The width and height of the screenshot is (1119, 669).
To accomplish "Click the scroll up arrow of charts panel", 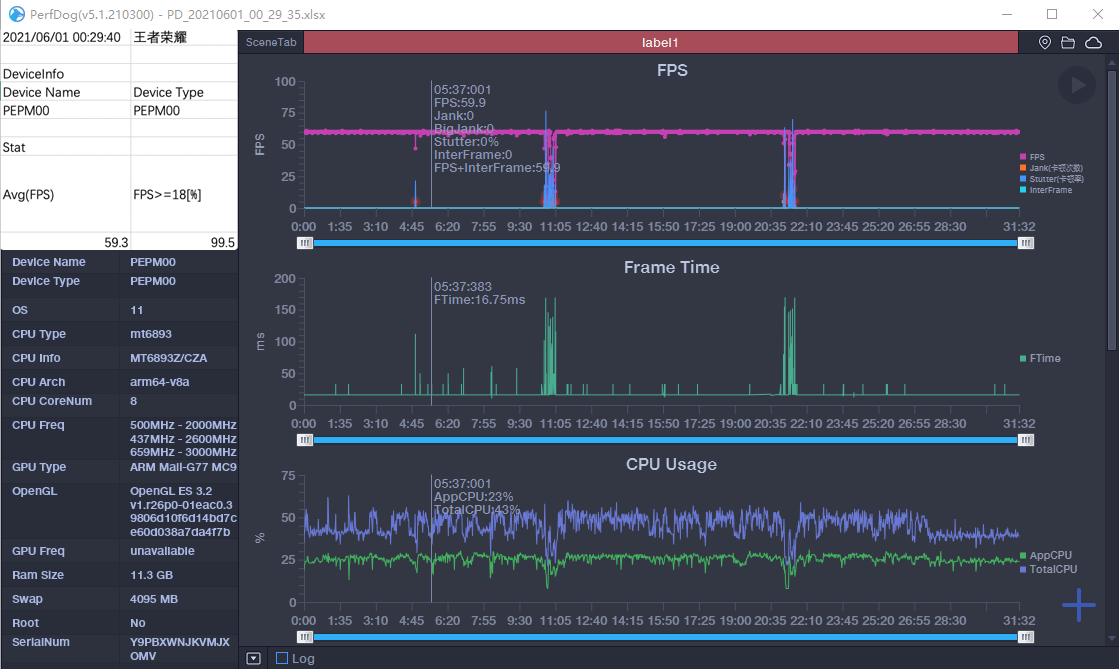I will pyautogui.click(x=1112, y=63).
